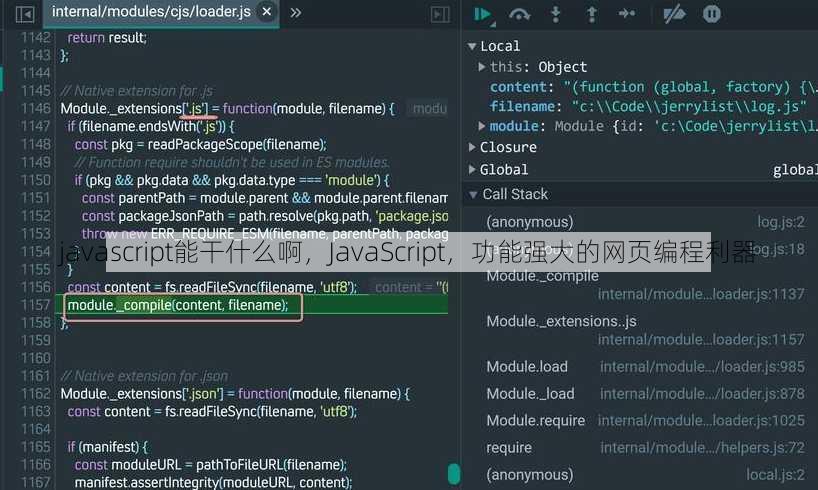The height and width of the screenshot is (490, 818).
Task: Toggle pause on exceptions
Action: tap(712, 14)
